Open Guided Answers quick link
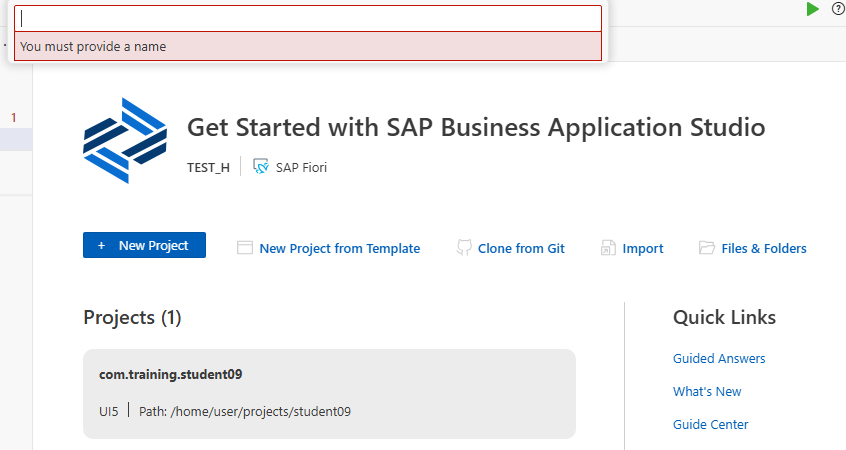Screen dimensions: 846x450 coord(719,358)
